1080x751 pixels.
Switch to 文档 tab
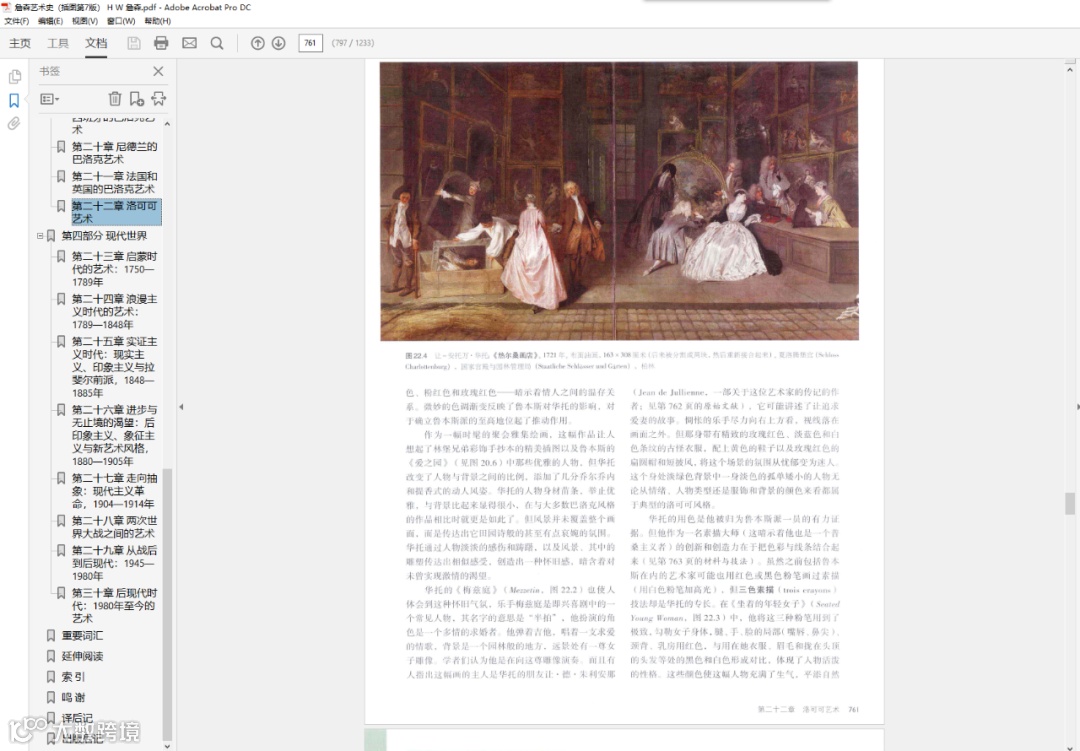(x=96, y=43)
